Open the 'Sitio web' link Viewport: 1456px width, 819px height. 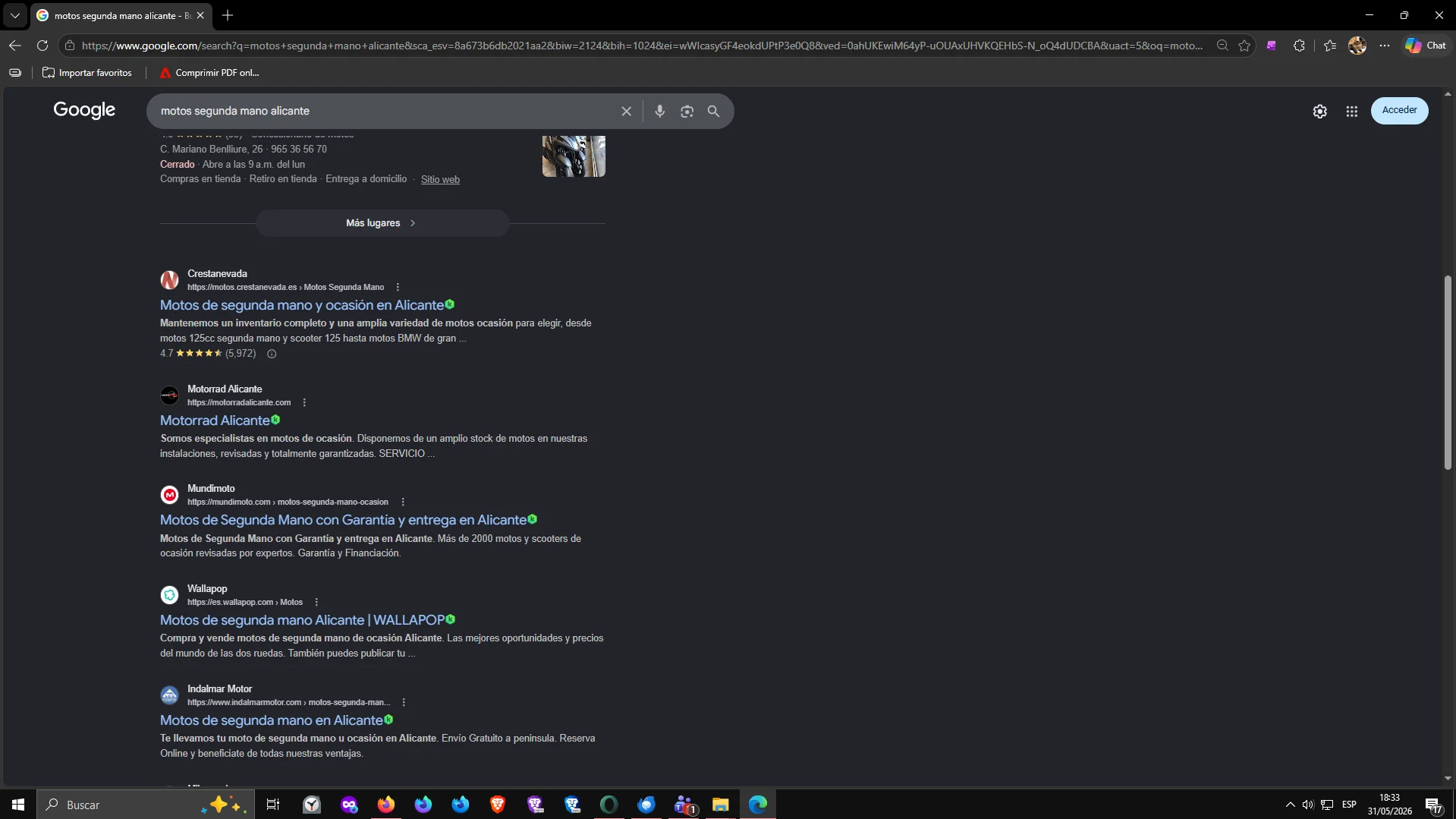click(x=440, y=180)
